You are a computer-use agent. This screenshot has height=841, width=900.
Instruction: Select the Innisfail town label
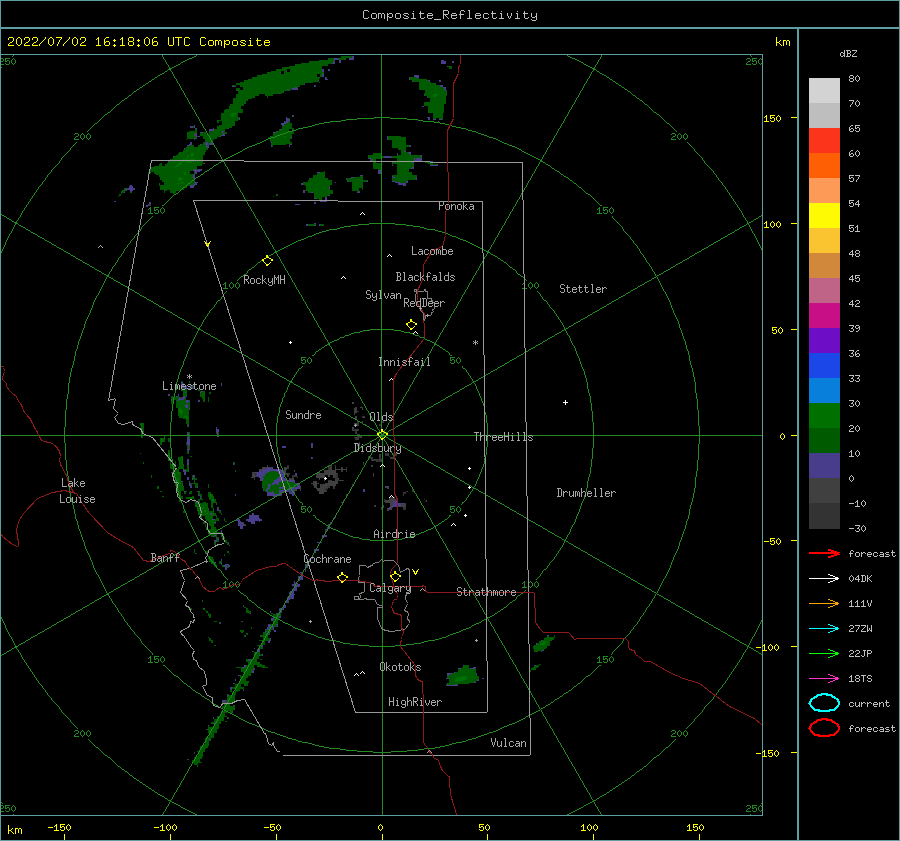pos(404,362)
